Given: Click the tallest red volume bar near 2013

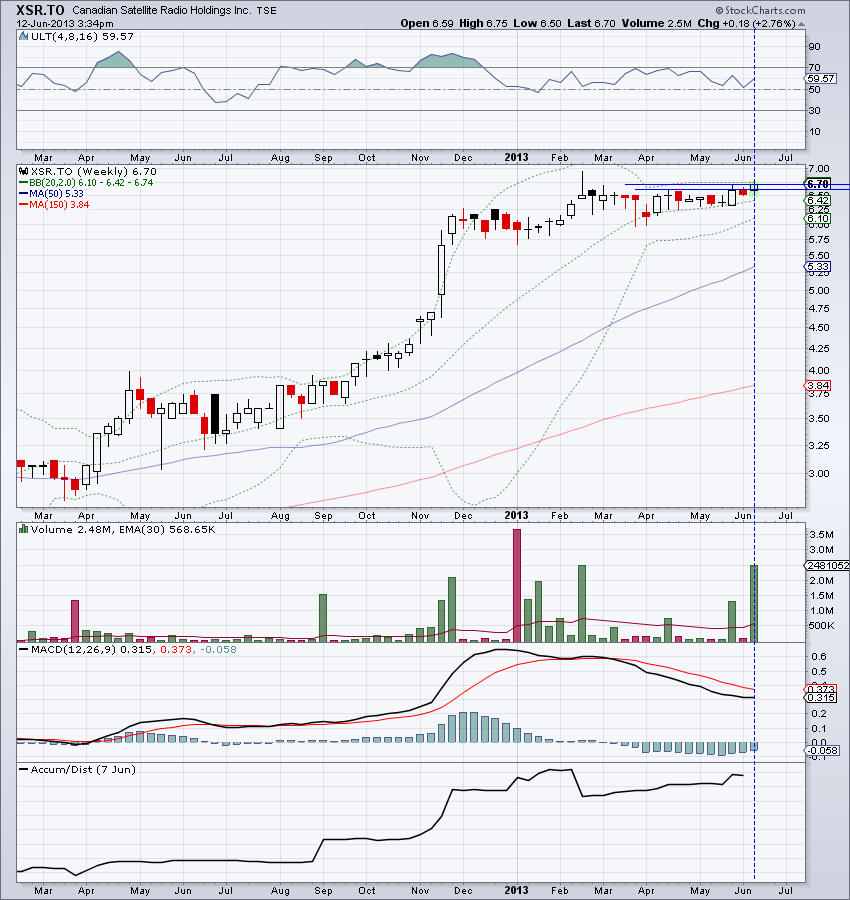Looking at the screenshot, I should click(517, 585).
